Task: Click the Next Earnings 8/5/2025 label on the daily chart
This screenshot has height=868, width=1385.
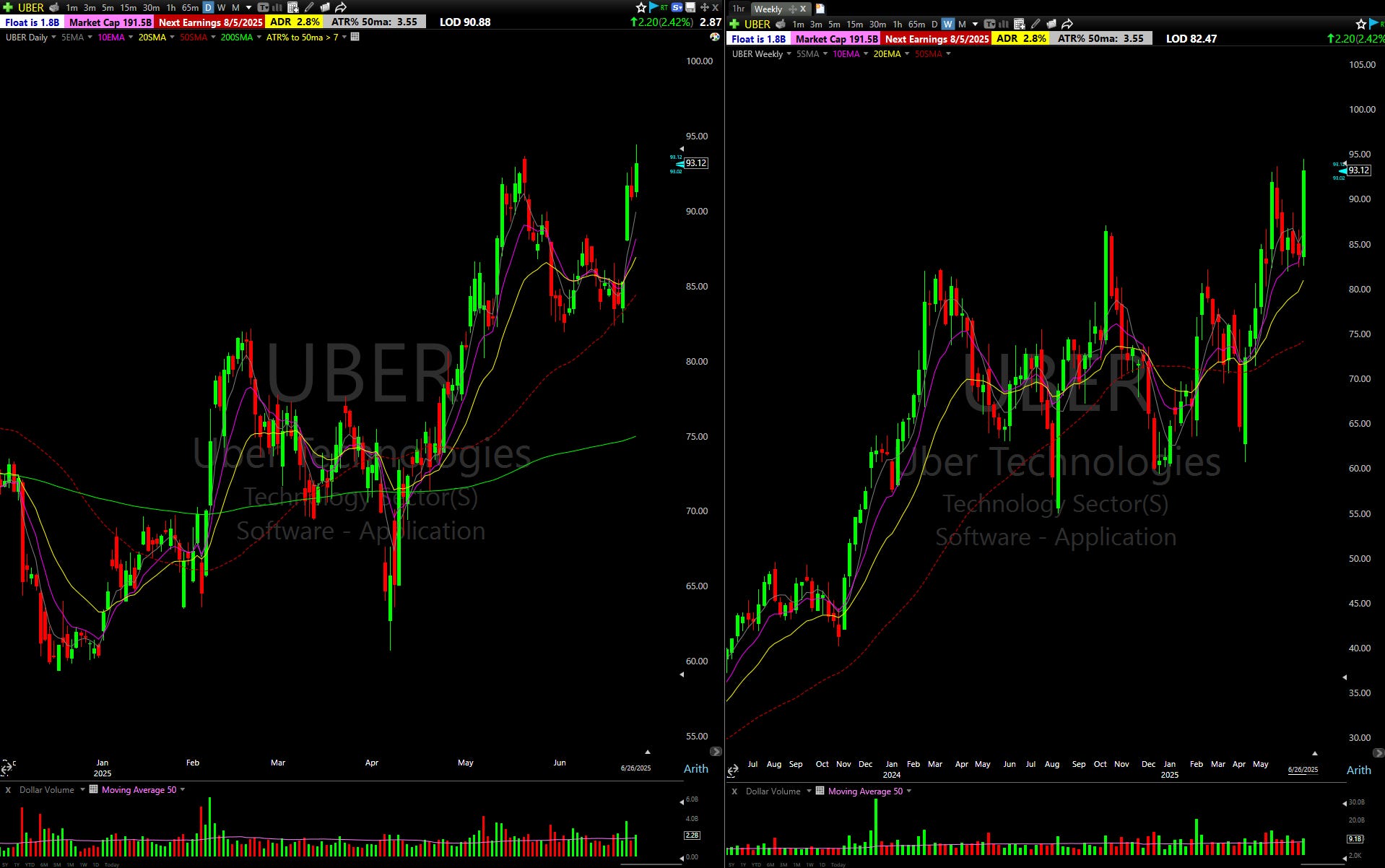Action: click(210, 22)
